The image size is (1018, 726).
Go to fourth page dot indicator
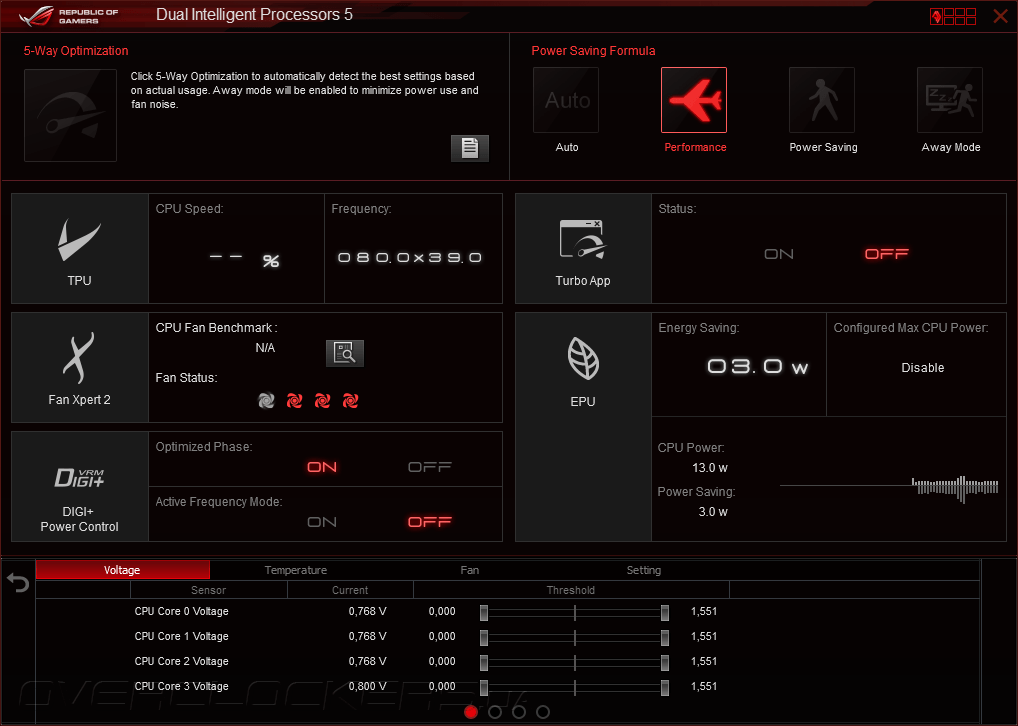543,712
